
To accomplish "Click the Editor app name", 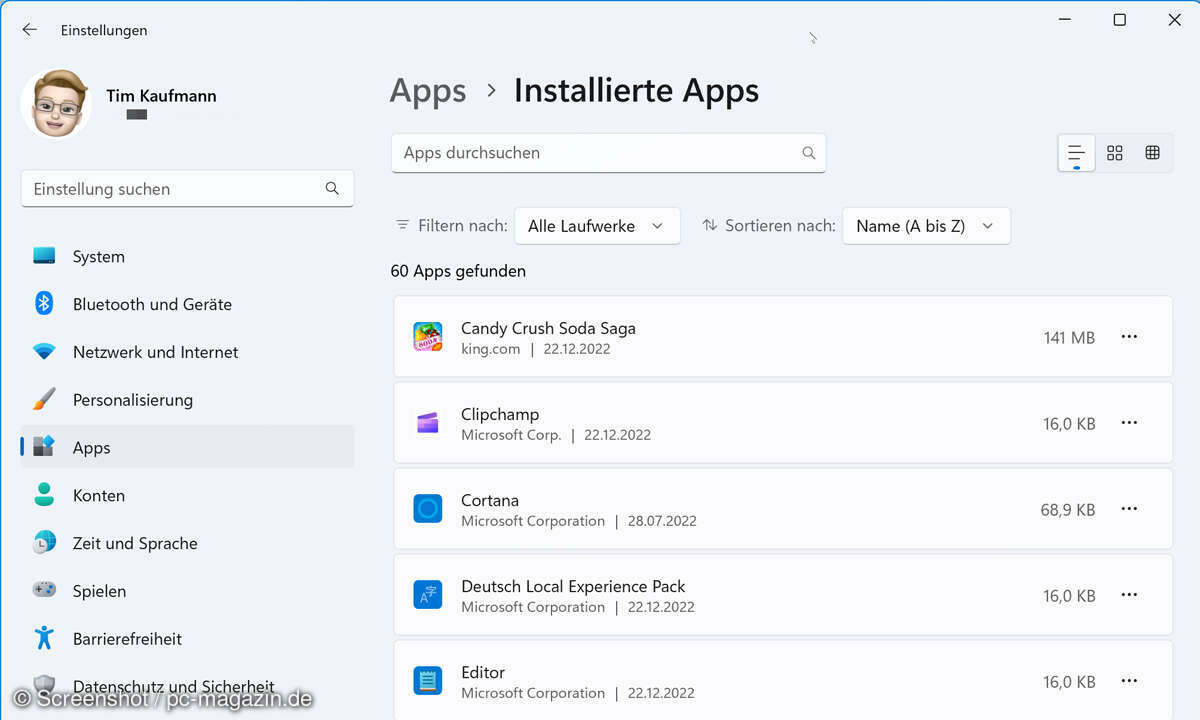I will 483,672.
